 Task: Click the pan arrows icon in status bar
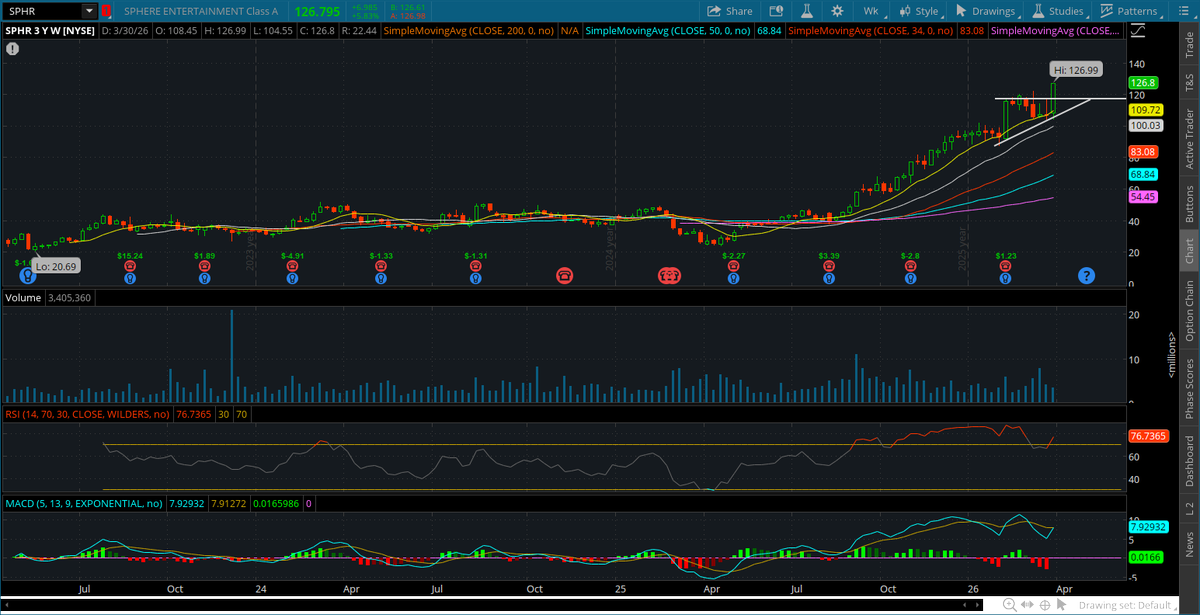[x=1028, y=604]
